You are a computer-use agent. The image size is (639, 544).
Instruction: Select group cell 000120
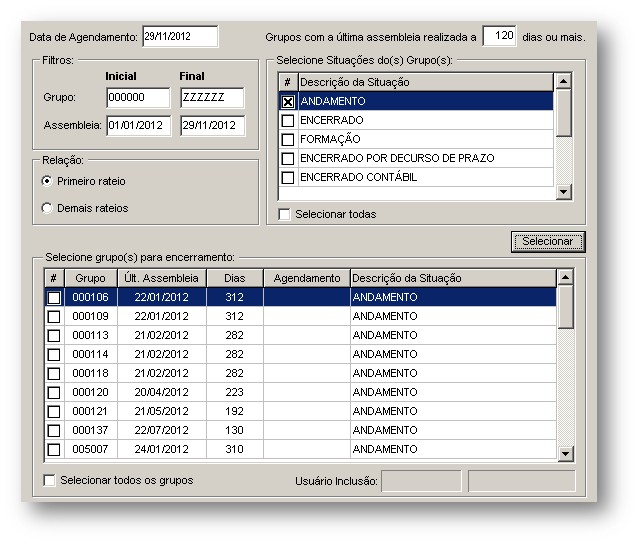(x=90, y=392)
